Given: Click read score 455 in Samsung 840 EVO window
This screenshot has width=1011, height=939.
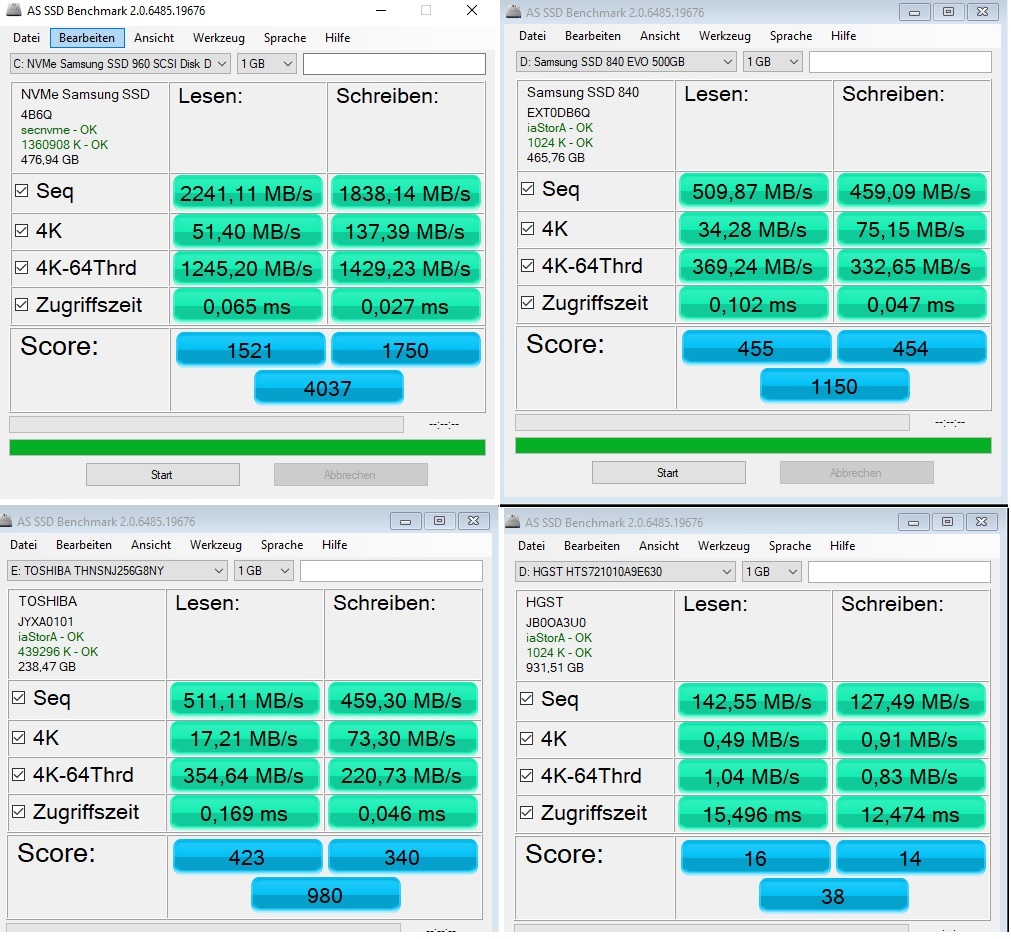Looking at the screenshot, I should (756, 348).
